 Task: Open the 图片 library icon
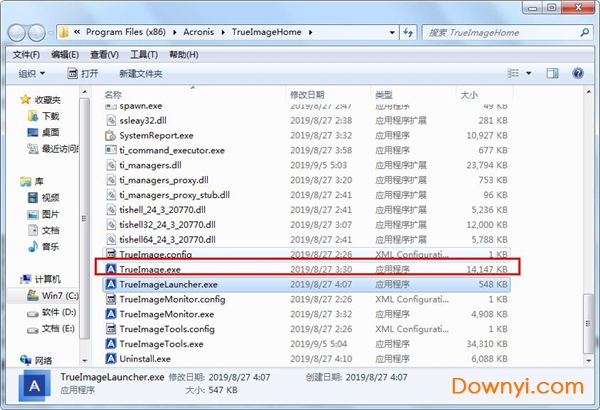[x=33, y=214]
